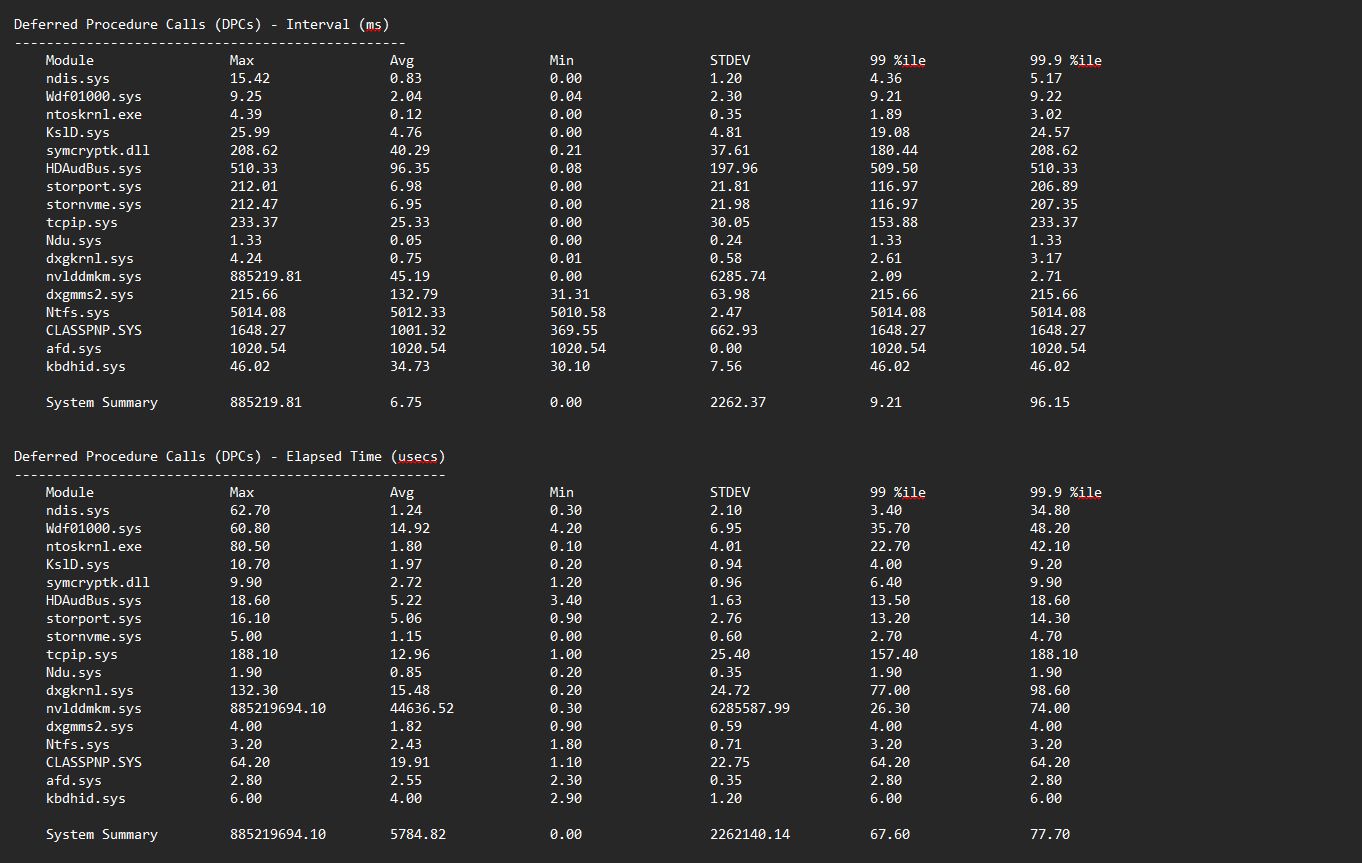Image resolution: width=1362 pixels, height=863 pixels.
Task: Click the STDEV value 6285587.99
Action: point(749,708)
